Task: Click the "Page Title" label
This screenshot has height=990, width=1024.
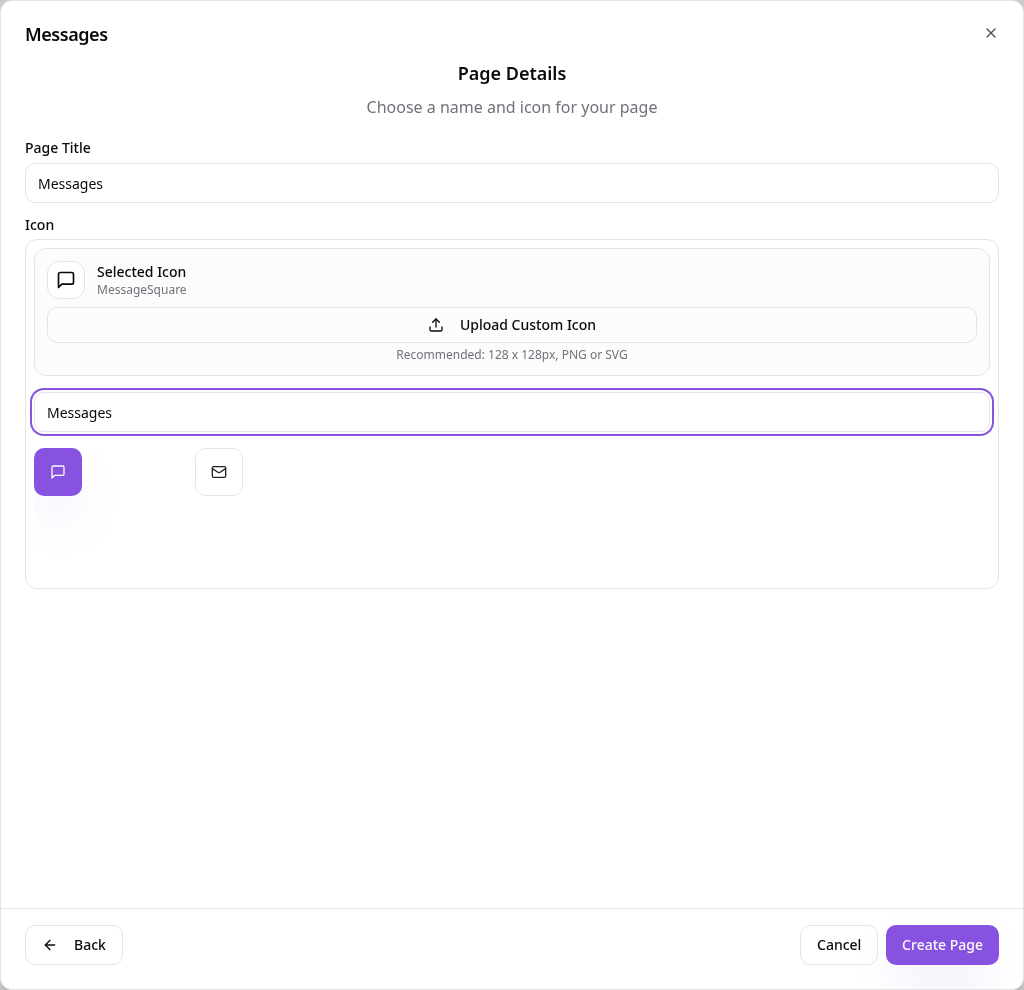Action: point(57,148)
